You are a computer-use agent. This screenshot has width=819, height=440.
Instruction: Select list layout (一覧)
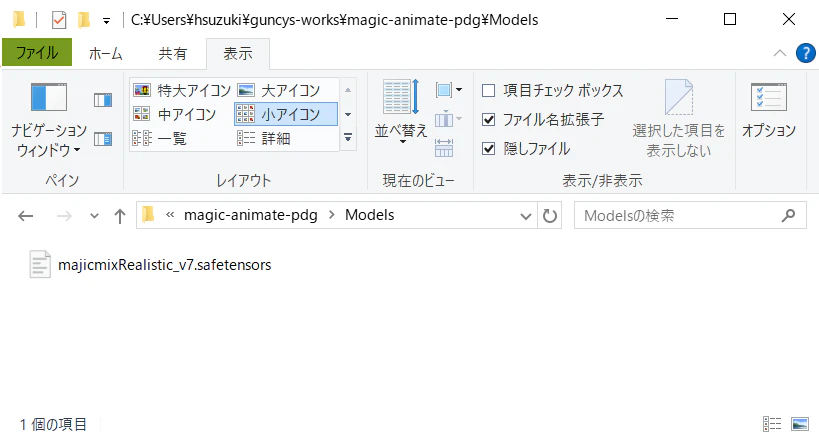coord(159,138)
